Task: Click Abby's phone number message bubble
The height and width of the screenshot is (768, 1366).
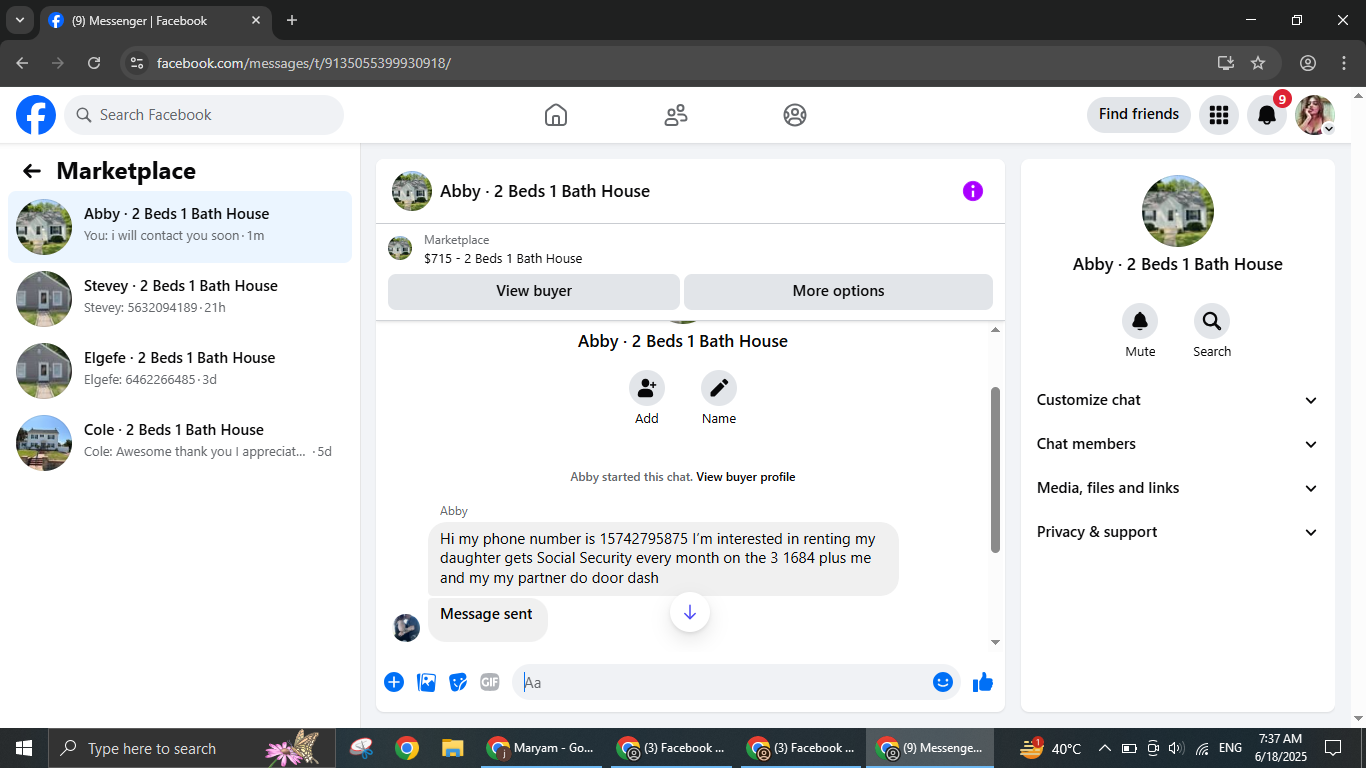Action: [663, 559]
